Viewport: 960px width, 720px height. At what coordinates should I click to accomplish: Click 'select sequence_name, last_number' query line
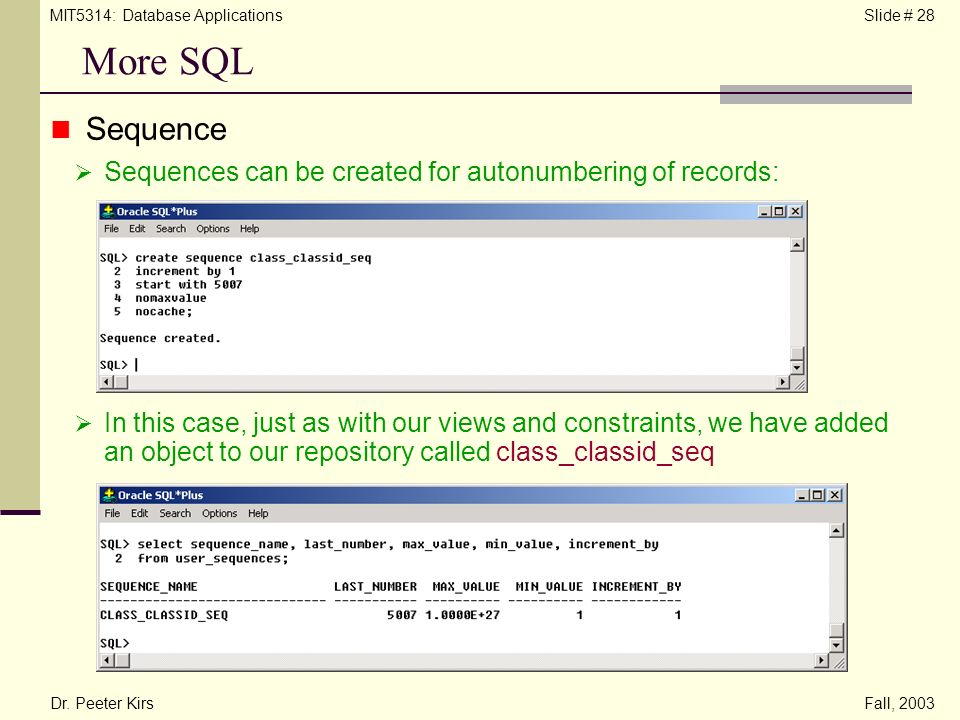click(x=398, y=544)
